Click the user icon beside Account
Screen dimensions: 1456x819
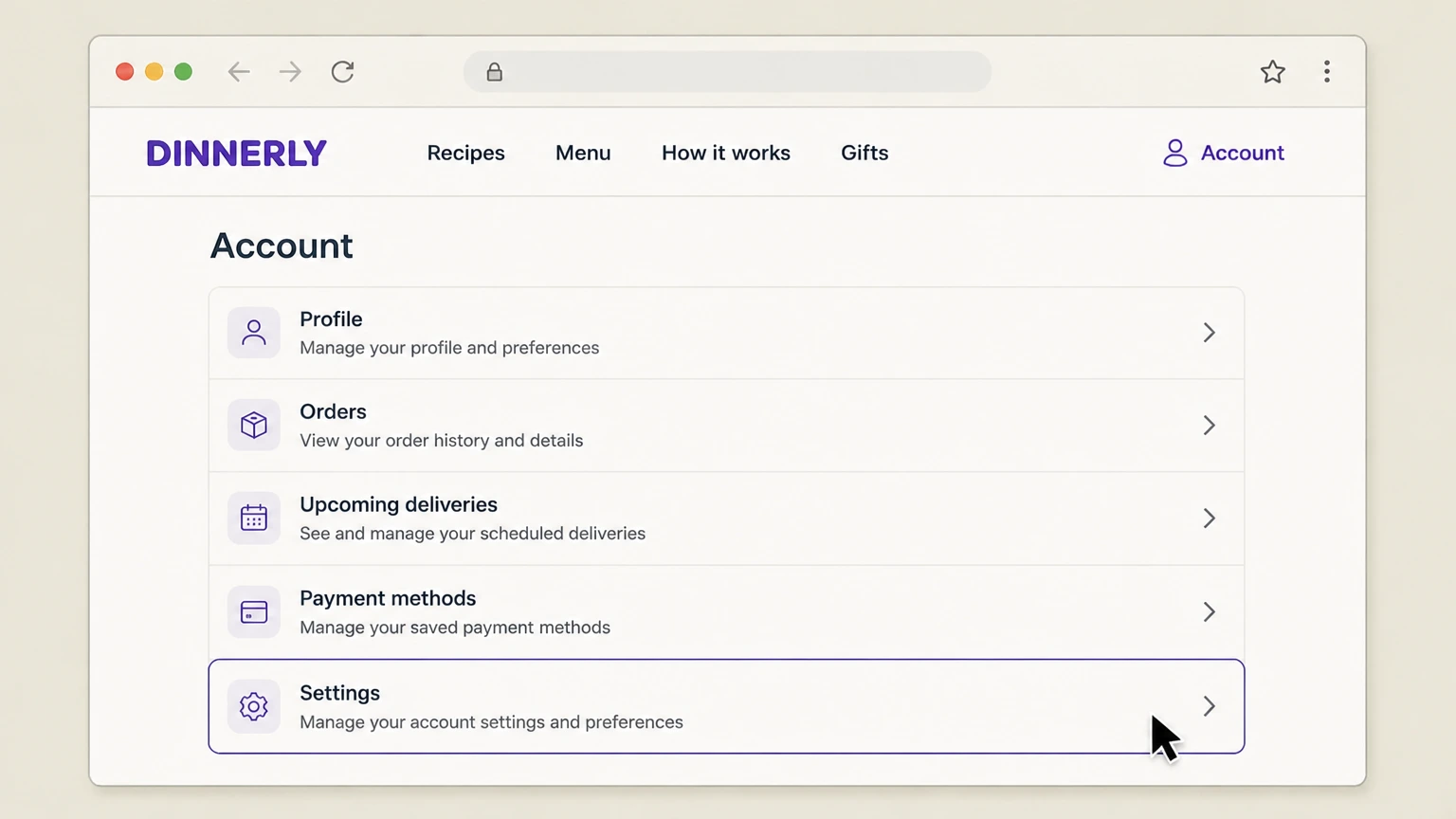click(1174, 154)
